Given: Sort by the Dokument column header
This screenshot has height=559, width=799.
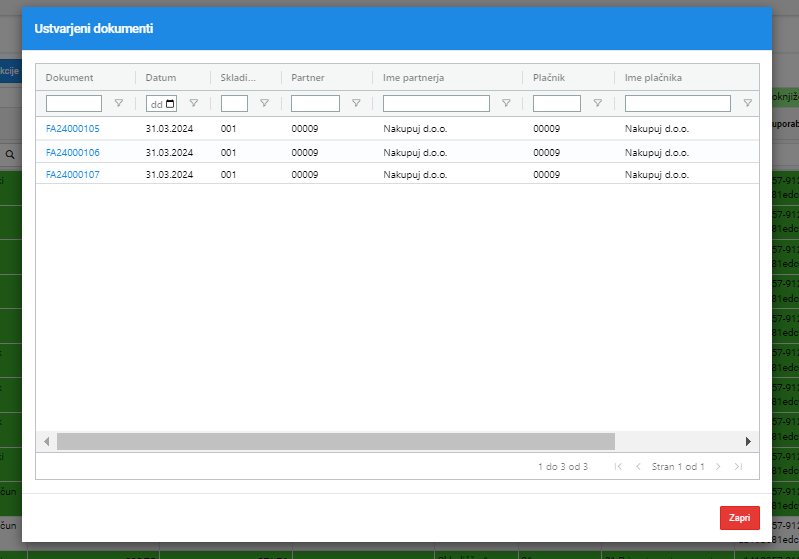Looking at the screenshot, I should point(69,78).
